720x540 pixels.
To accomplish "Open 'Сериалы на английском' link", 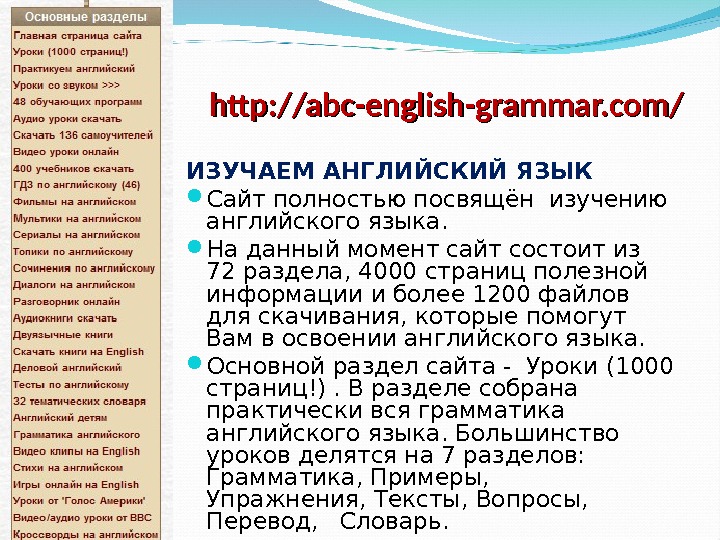I will 76,235.
